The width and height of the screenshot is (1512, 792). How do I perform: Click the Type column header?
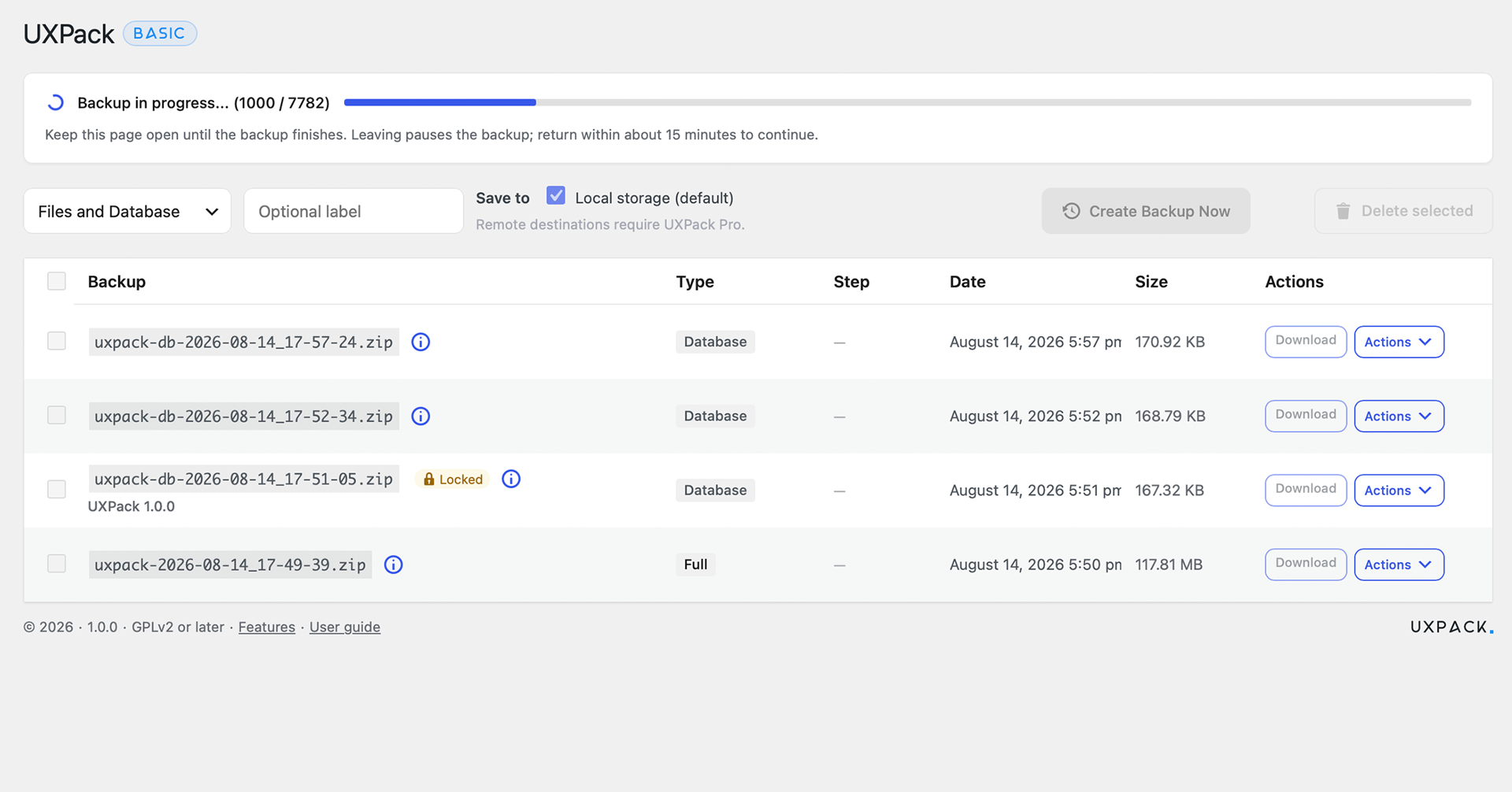(695, 282)
